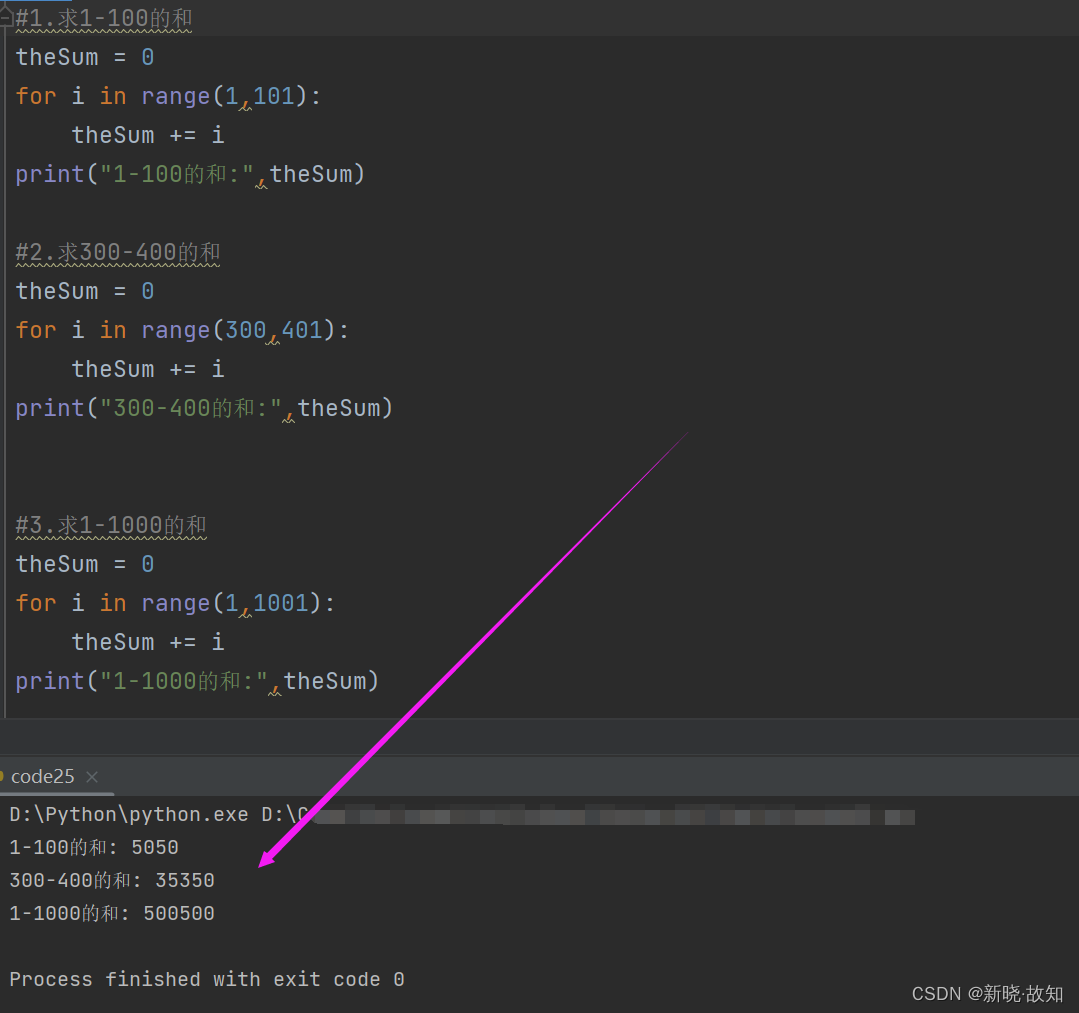Click console output '1-100的和: 5050'
The height and width of the screenshot is (1013, 1079).
[x=94, y=847]
